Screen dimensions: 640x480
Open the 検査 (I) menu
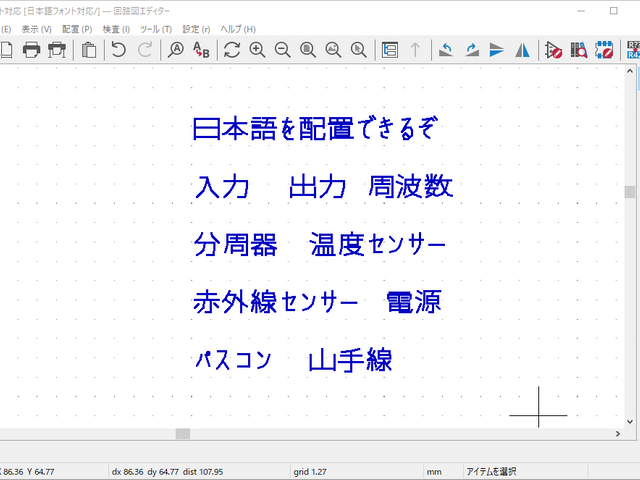(116, 29)
